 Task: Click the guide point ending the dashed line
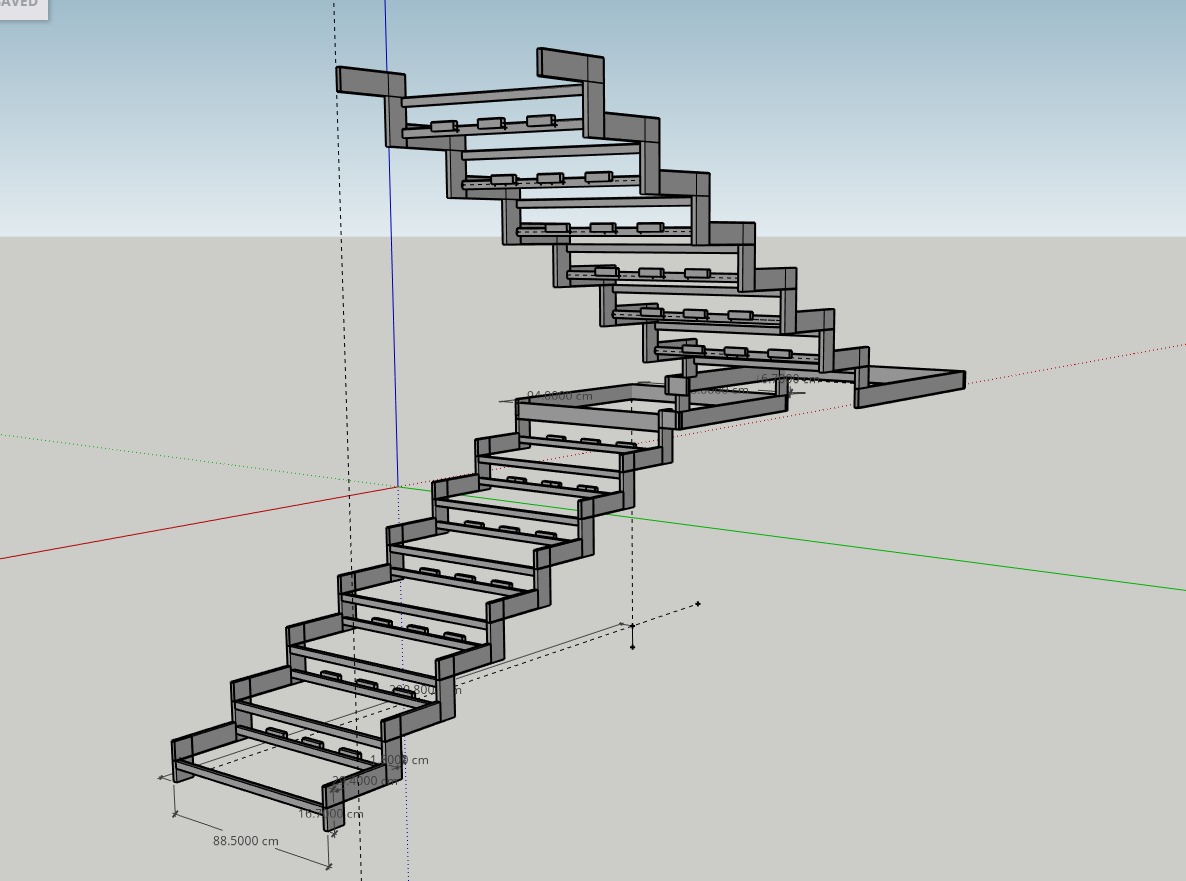(698, 603)
